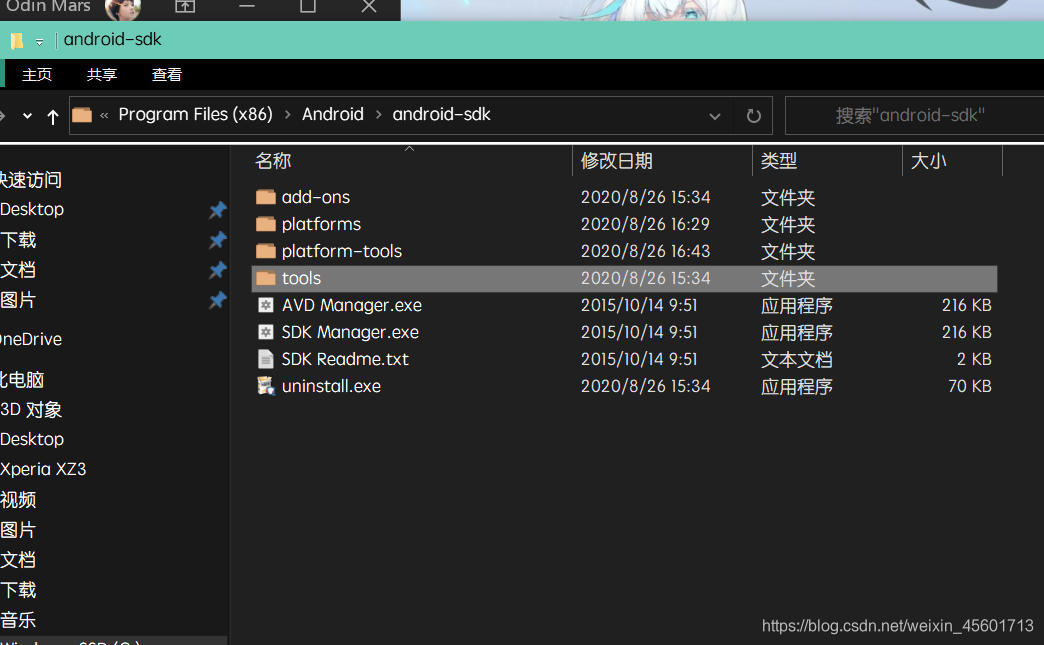
Task: Sort by 大小 column header
Action: pos(928,161)
